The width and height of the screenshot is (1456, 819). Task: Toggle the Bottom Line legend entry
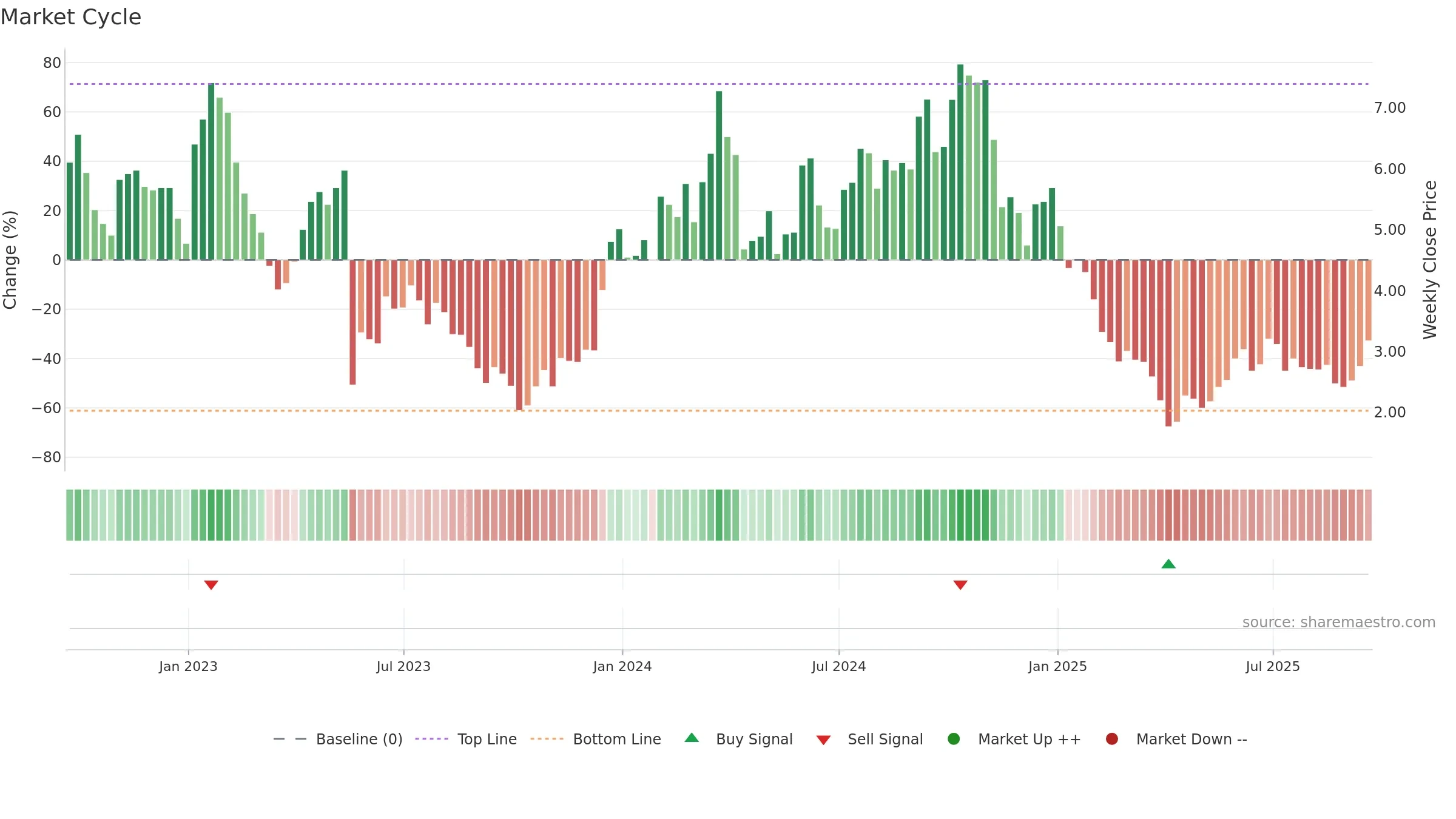[596, 739]
